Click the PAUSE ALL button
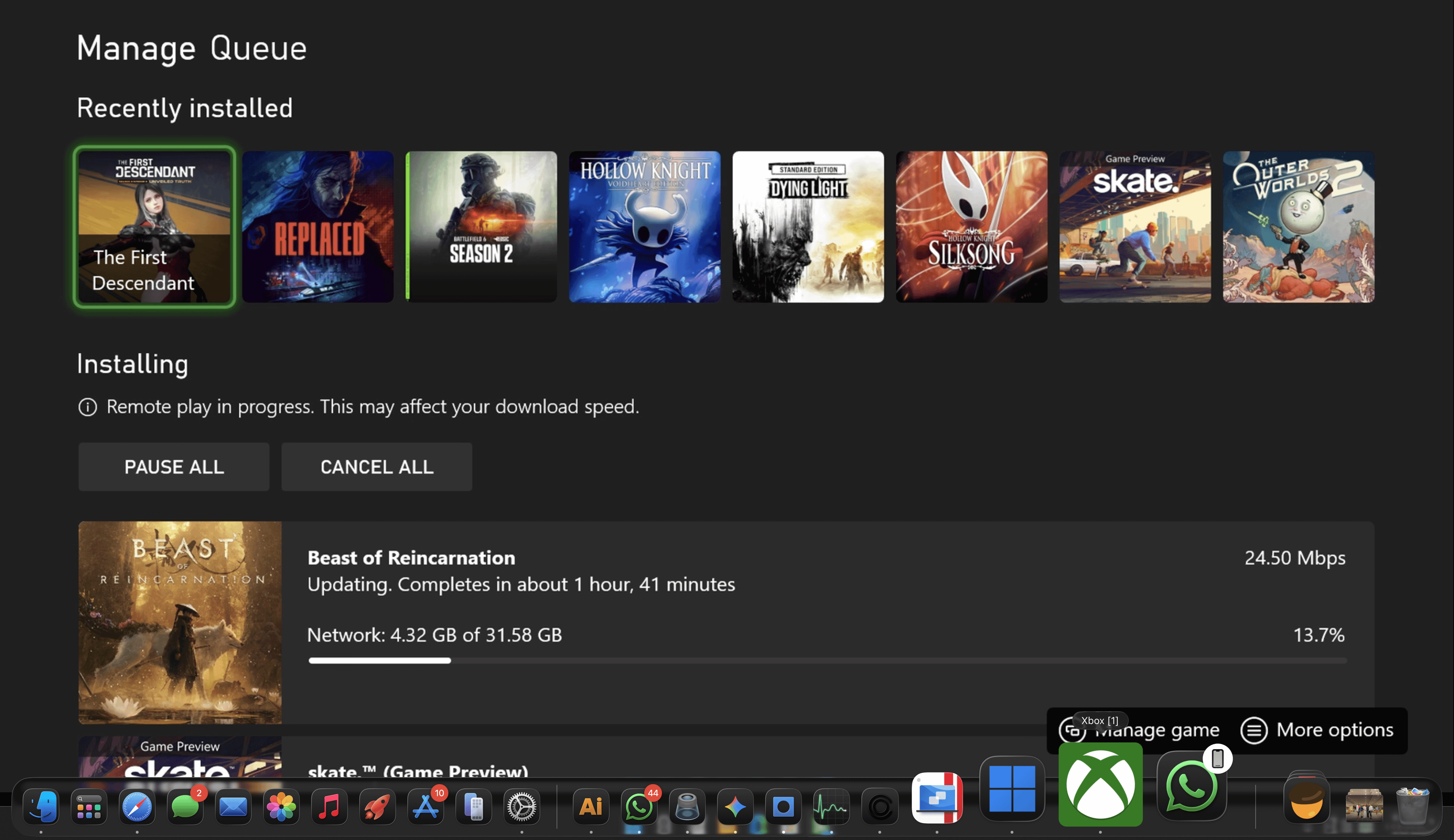 [x=174, y=467]
